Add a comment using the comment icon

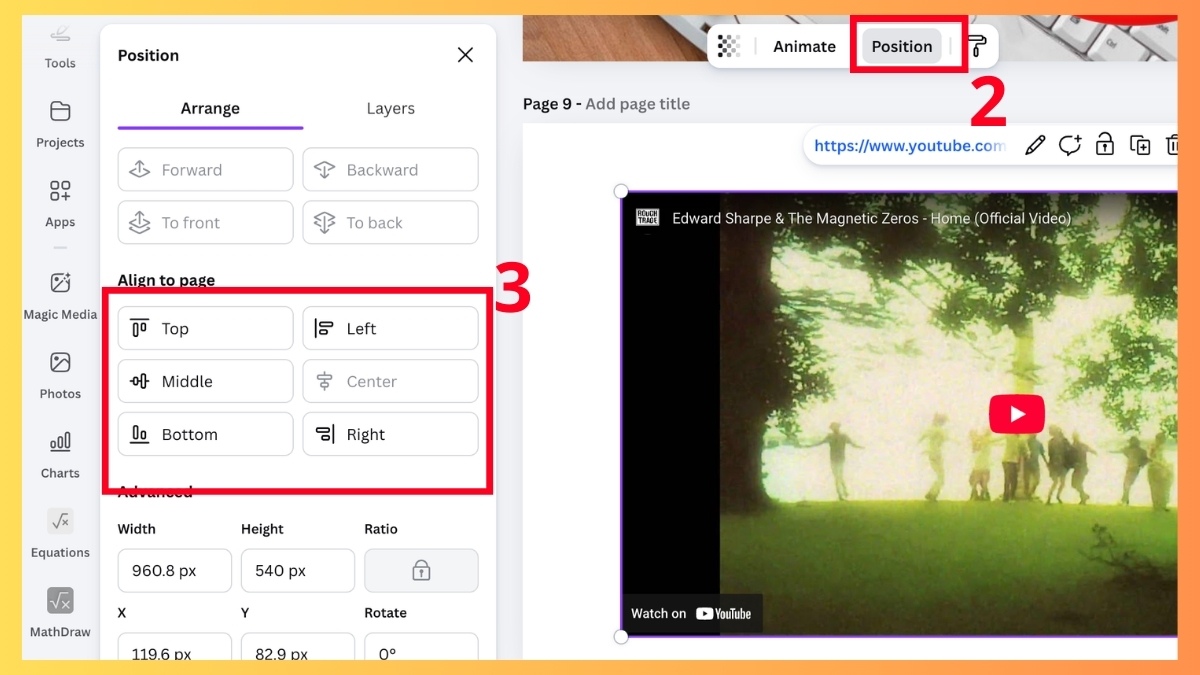point(1070,145)
